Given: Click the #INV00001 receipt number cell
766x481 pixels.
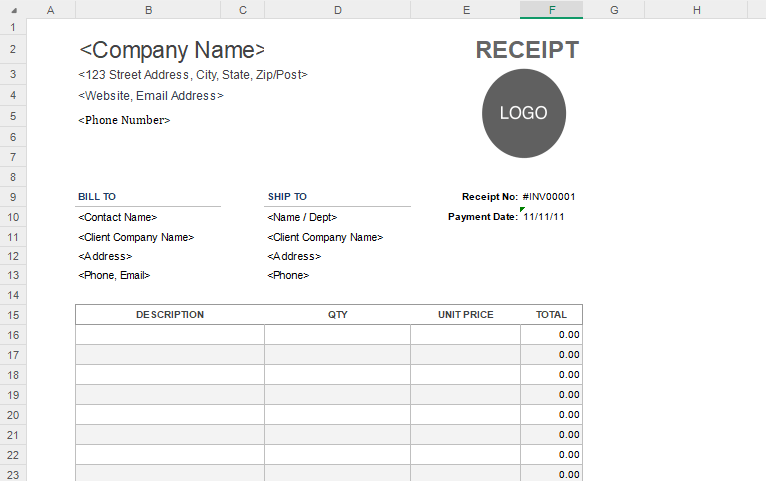Looking at the screenshot, I should click(x=549, y=197).
